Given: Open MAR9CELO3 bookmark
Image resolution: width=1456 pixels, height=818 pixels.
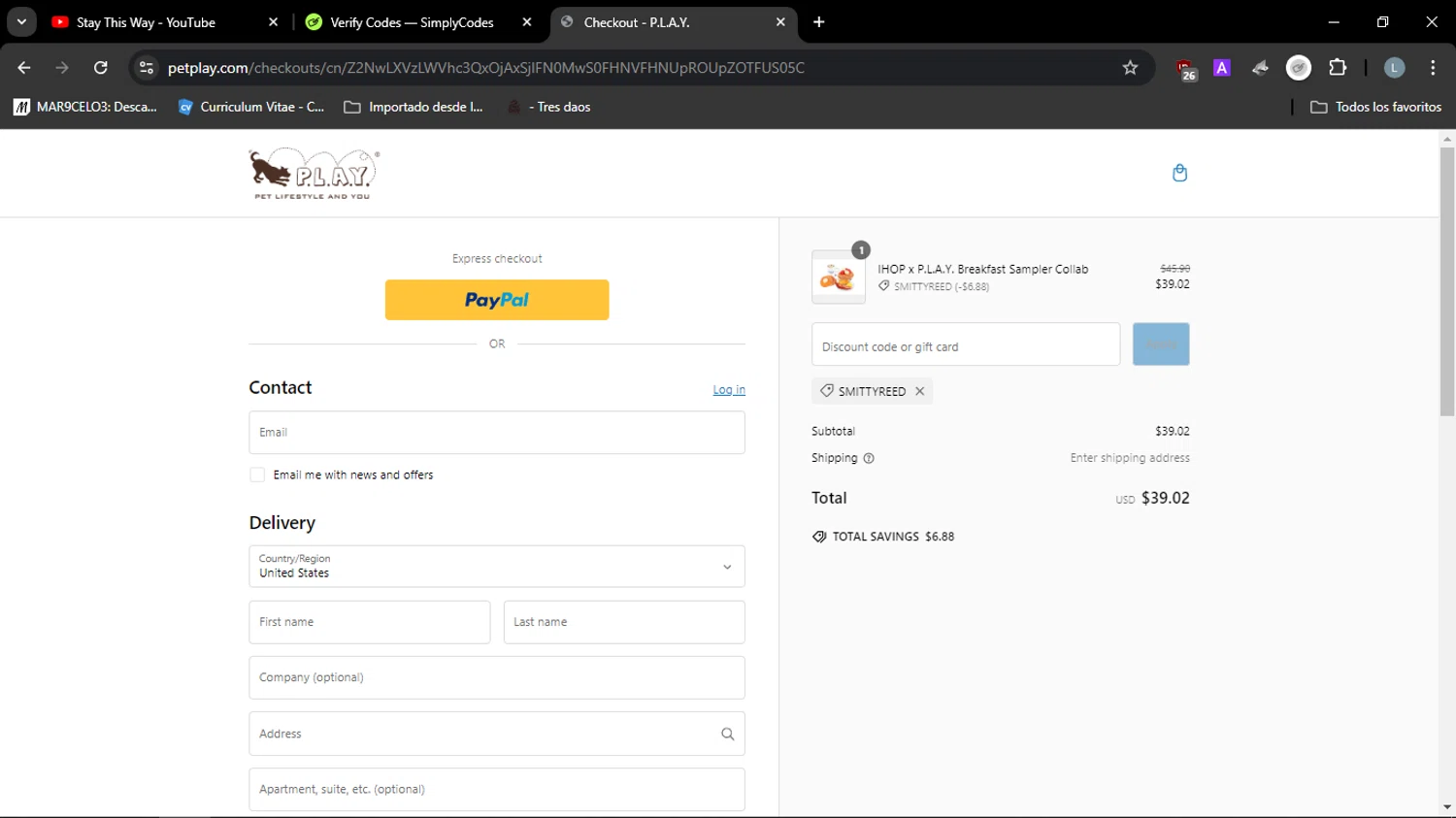Looking at the screenshot, I should 85,107.
